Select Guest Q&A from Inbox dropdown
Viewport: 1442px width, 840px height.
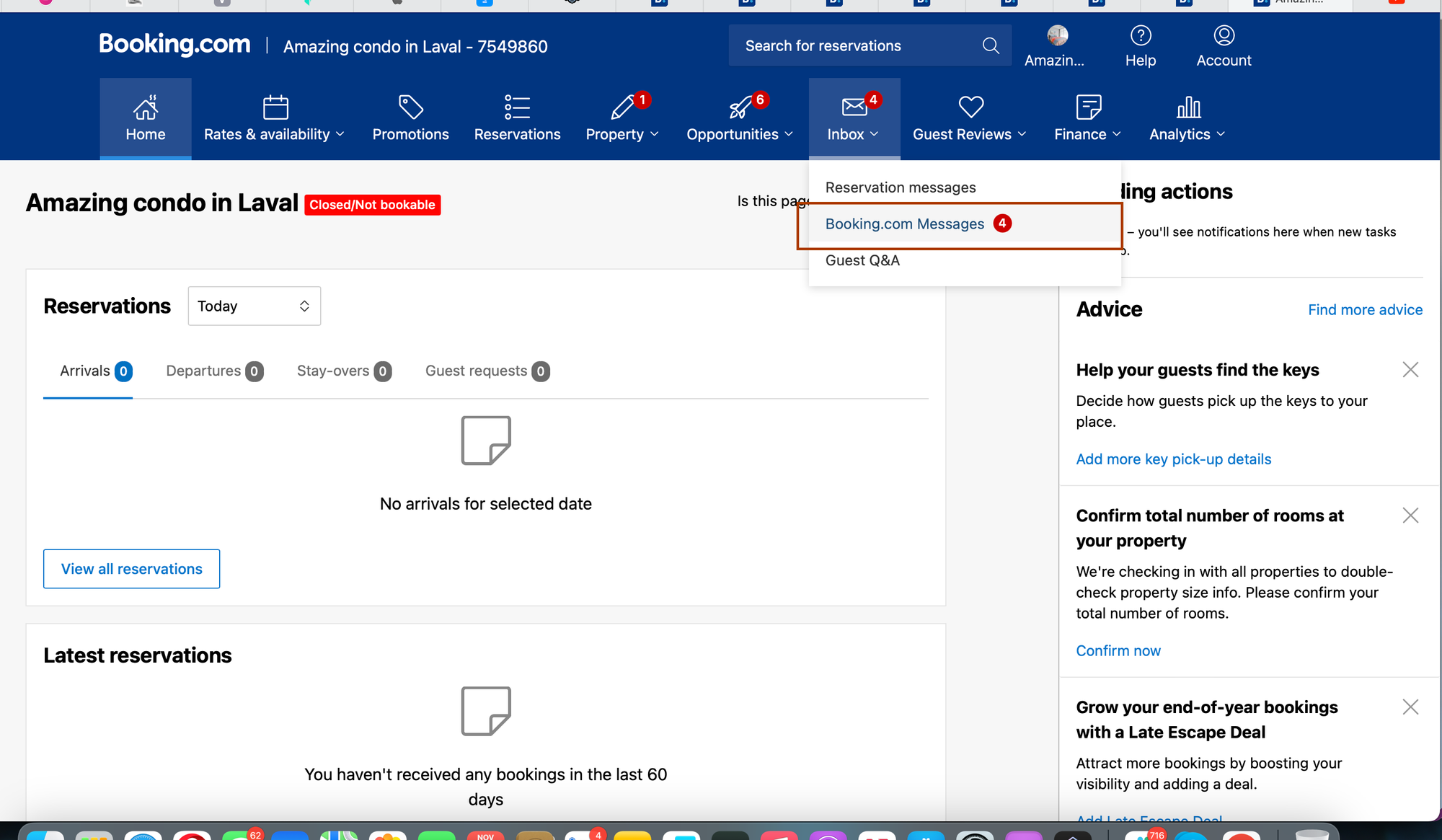(863, 260)
